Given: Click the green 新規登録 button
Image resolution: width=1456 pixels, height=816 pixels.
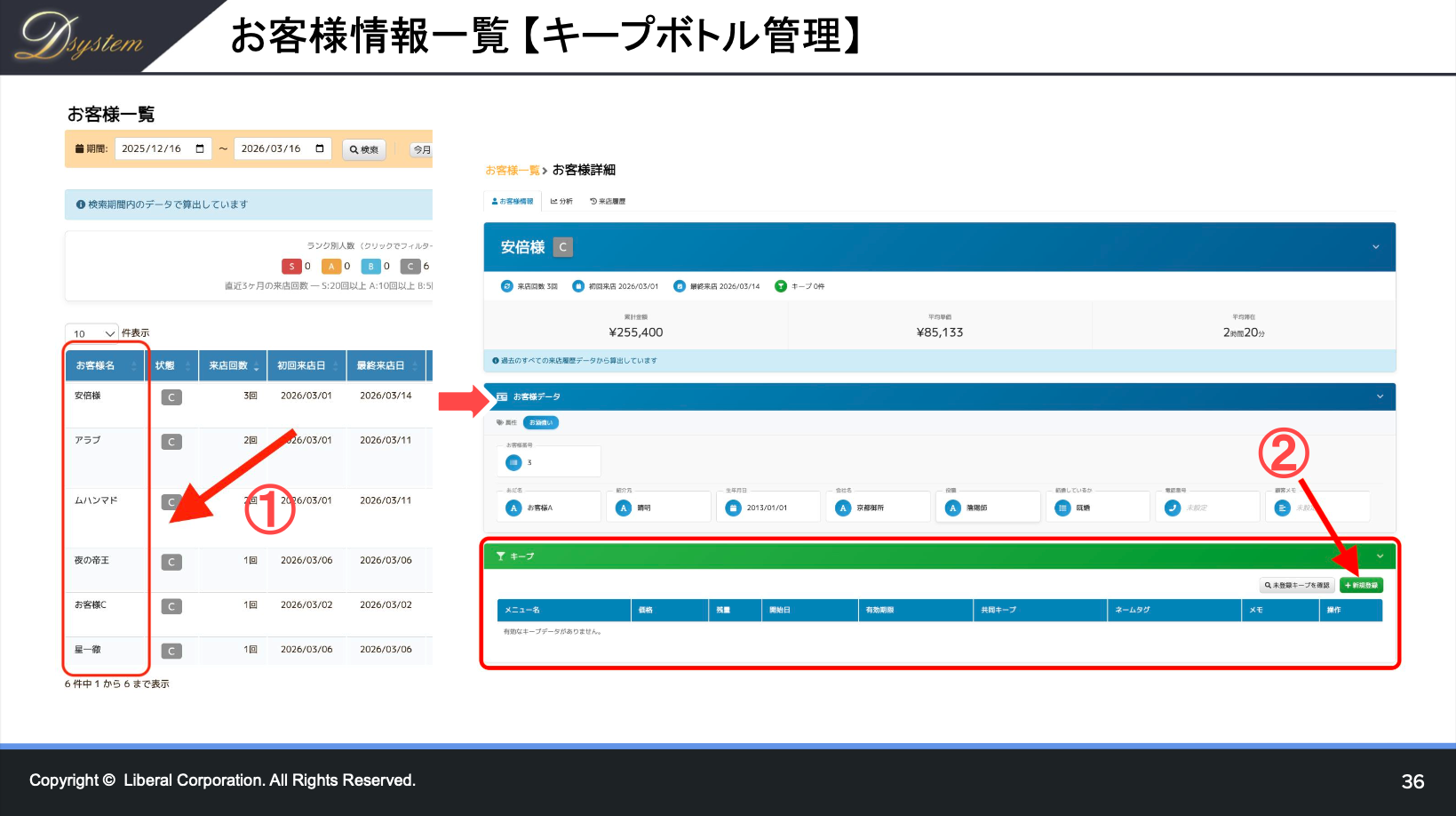Looking at the screenshot, I should [1361, 585].
